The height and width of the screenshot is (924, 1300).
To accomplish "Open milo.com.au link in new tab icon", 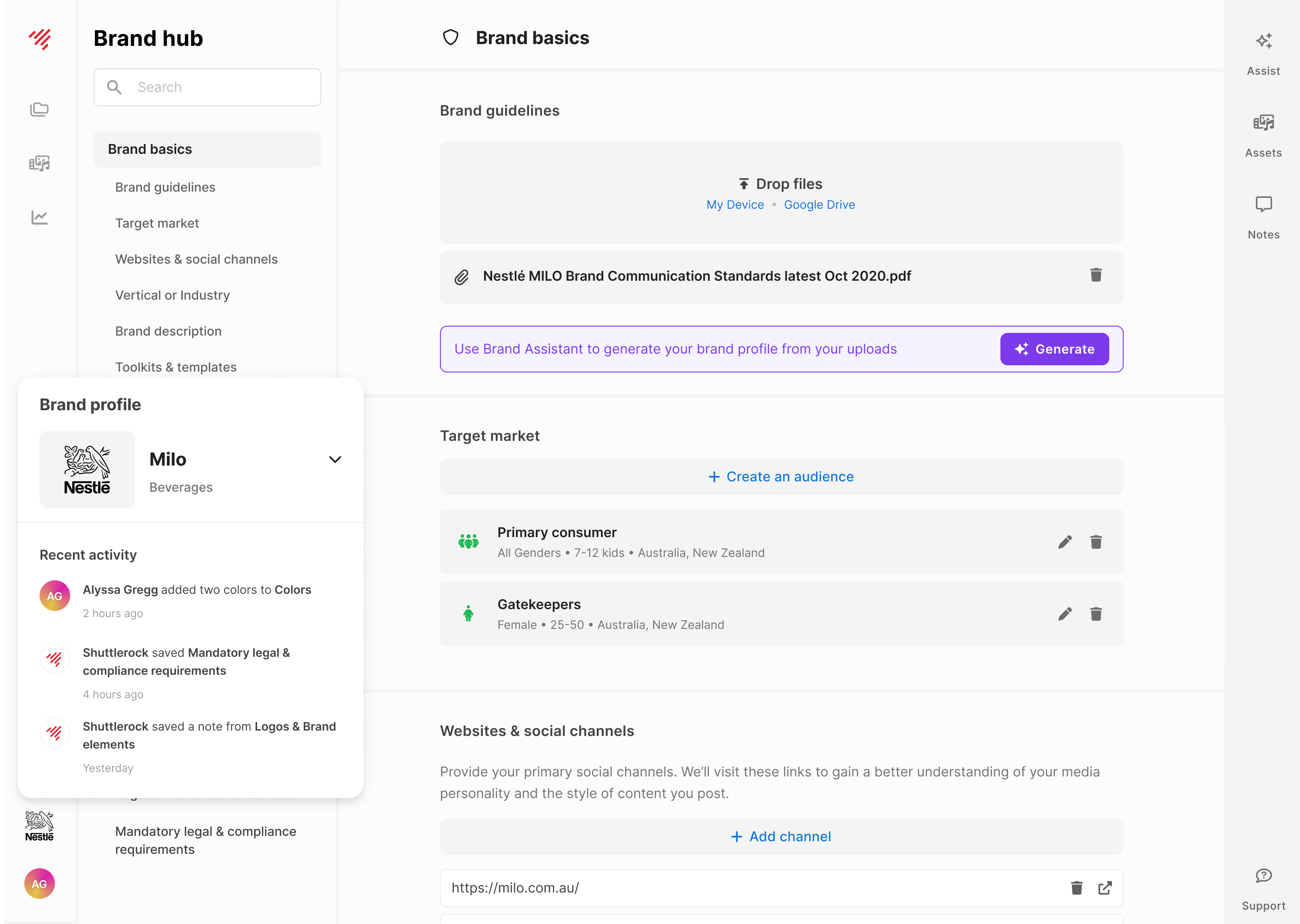I will [x=1105, y=888].
